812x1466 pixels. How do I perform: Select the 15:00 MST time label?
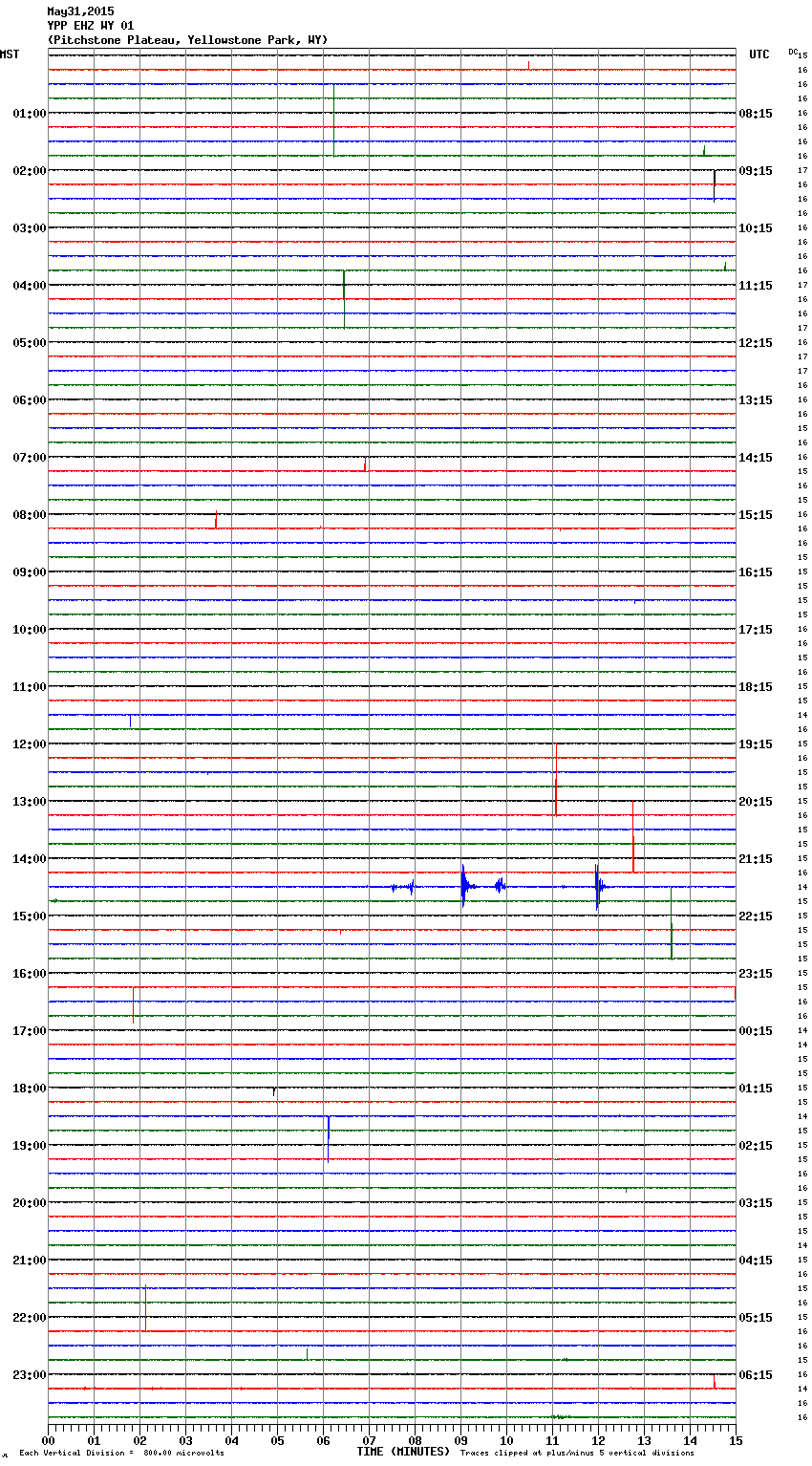[29, 916]
